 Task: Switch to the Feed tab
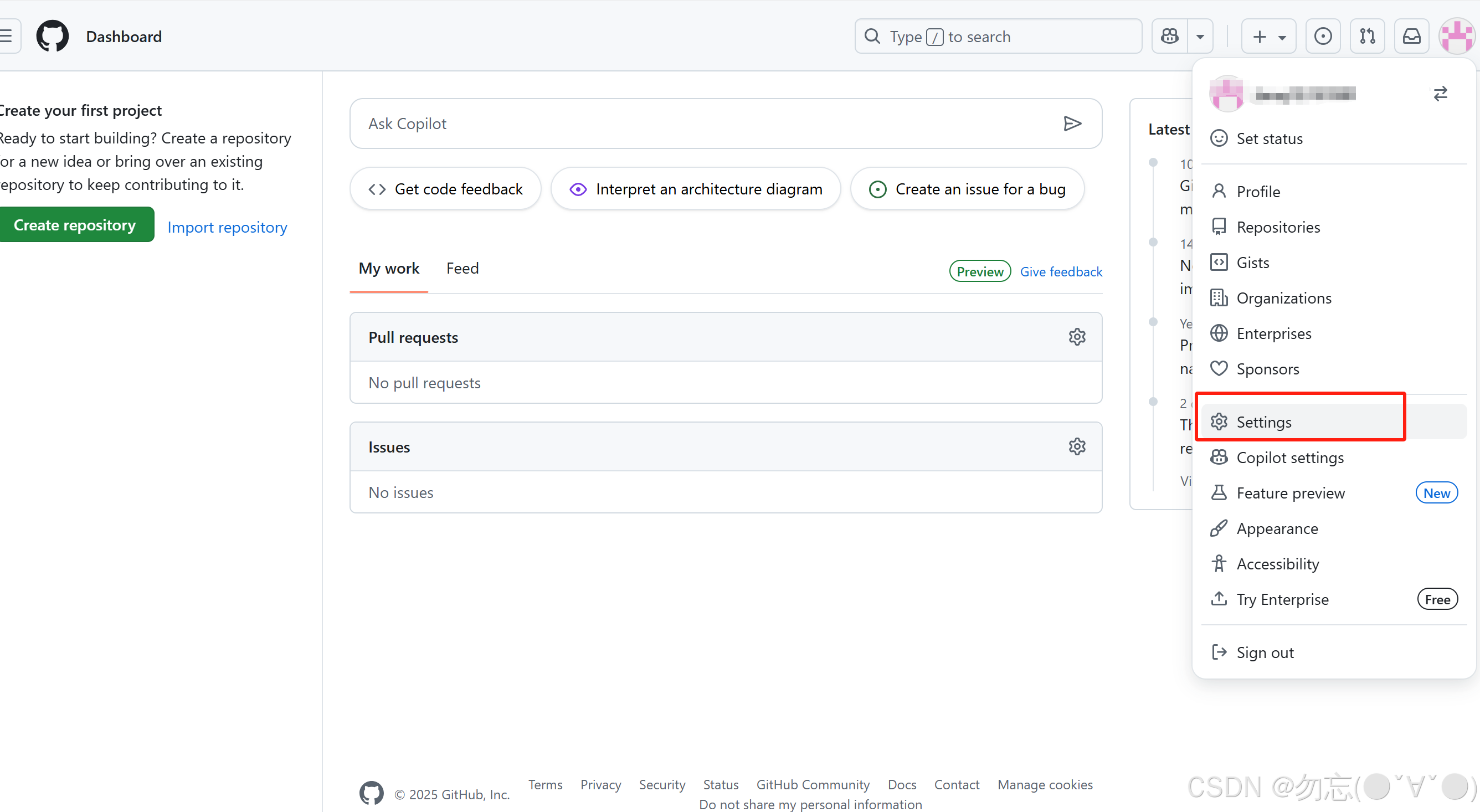tap(462, 268)
